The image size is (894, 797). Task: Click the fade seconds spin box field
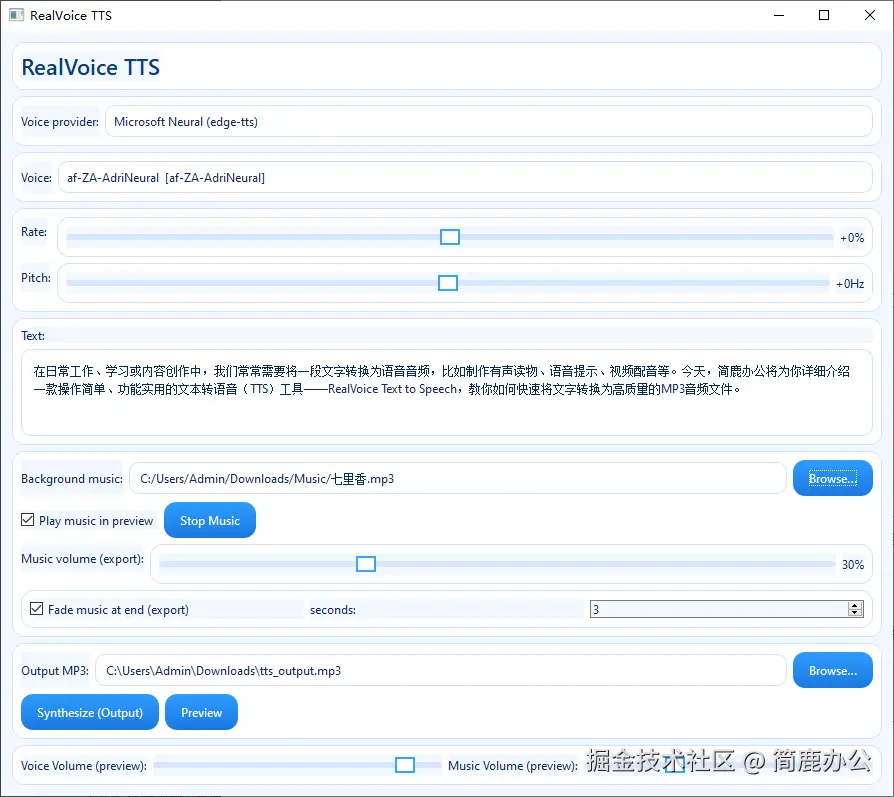click(x=719, y=609)
